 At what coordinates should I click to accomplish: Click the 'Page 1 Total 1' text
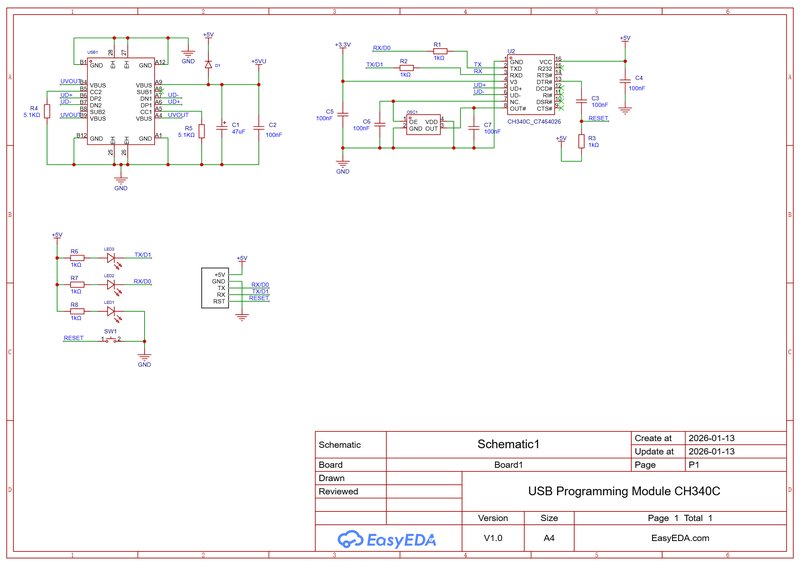[680, 518]
